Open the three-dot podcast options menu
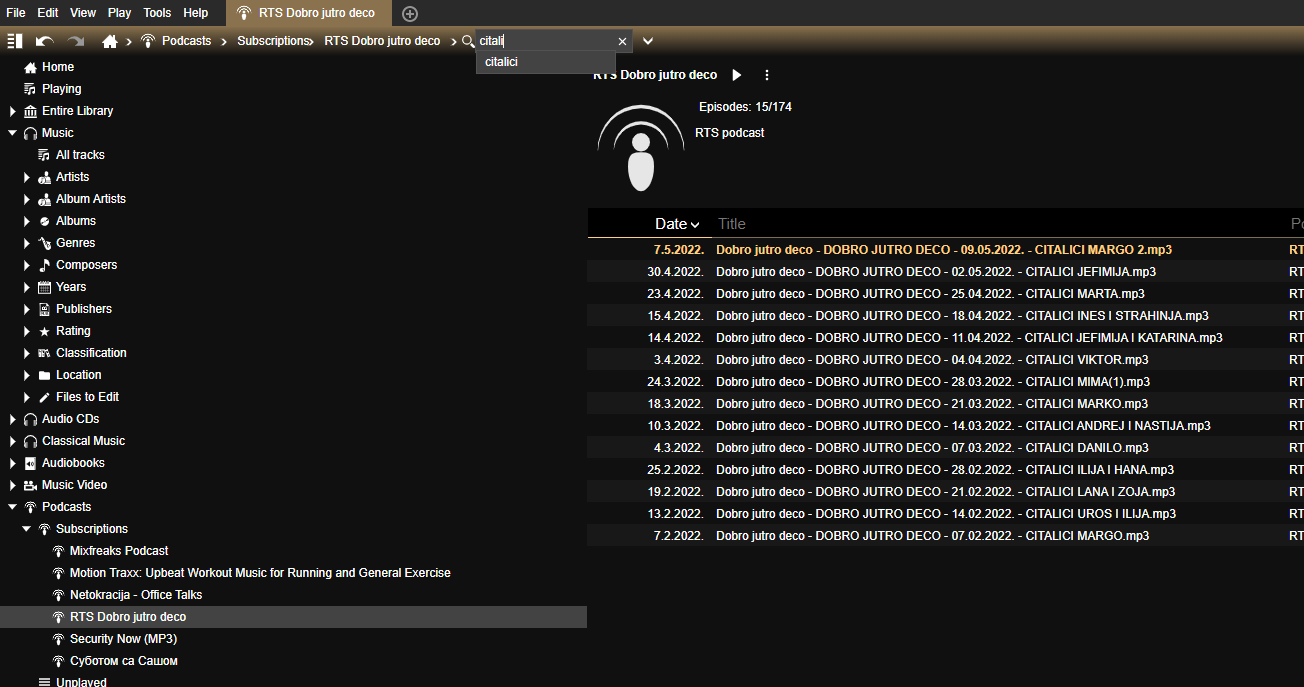Screen dimensions: 1304x687 coord(767,75)
